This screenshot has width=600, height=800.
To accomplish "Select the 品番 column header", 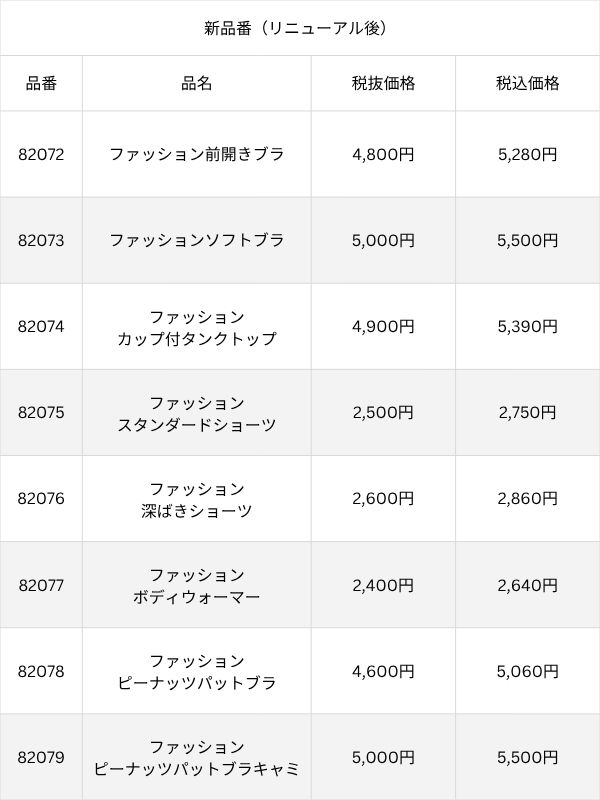I will tap(41, 83).
